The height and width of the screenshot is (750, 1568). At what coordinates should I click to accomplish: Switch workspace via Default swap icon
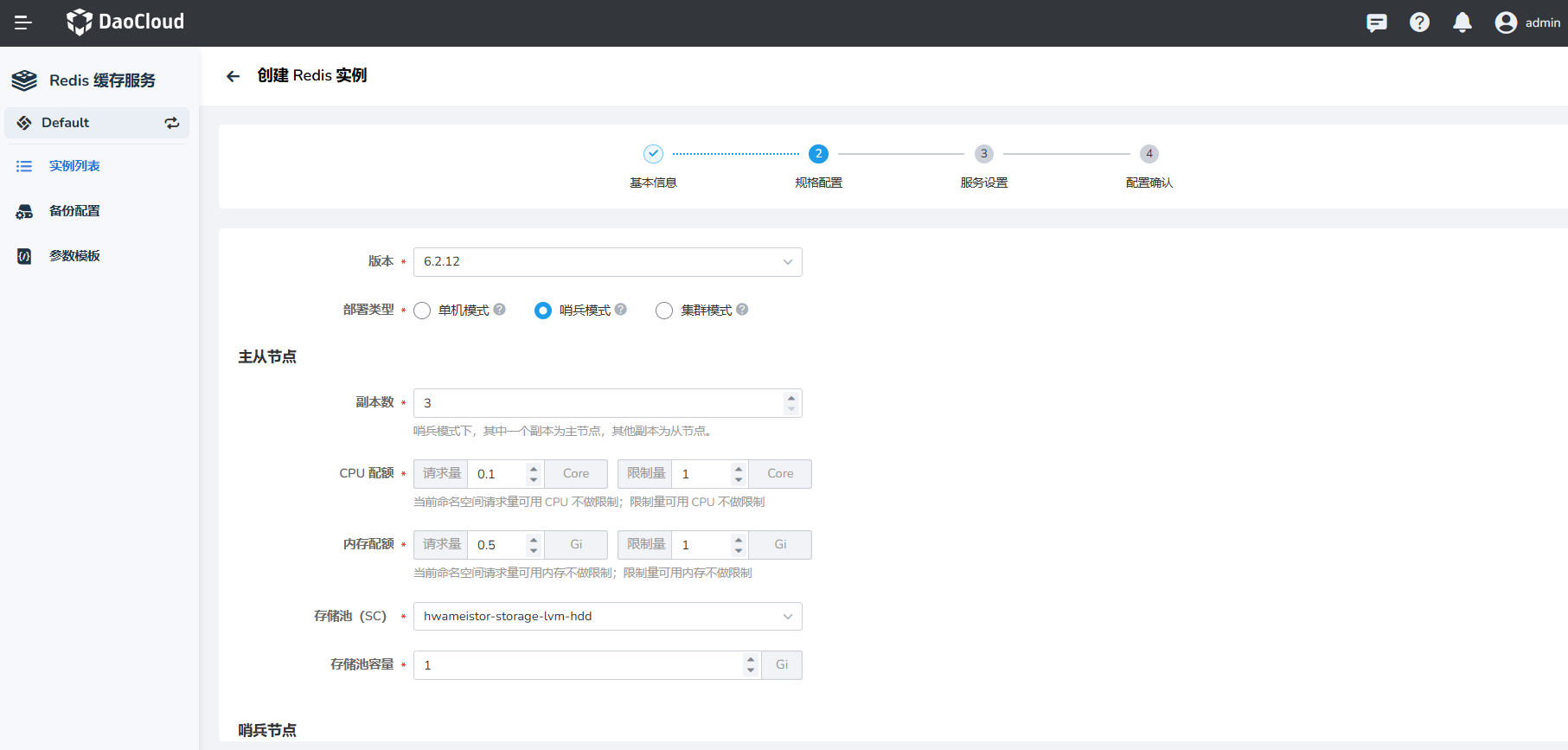172,123
